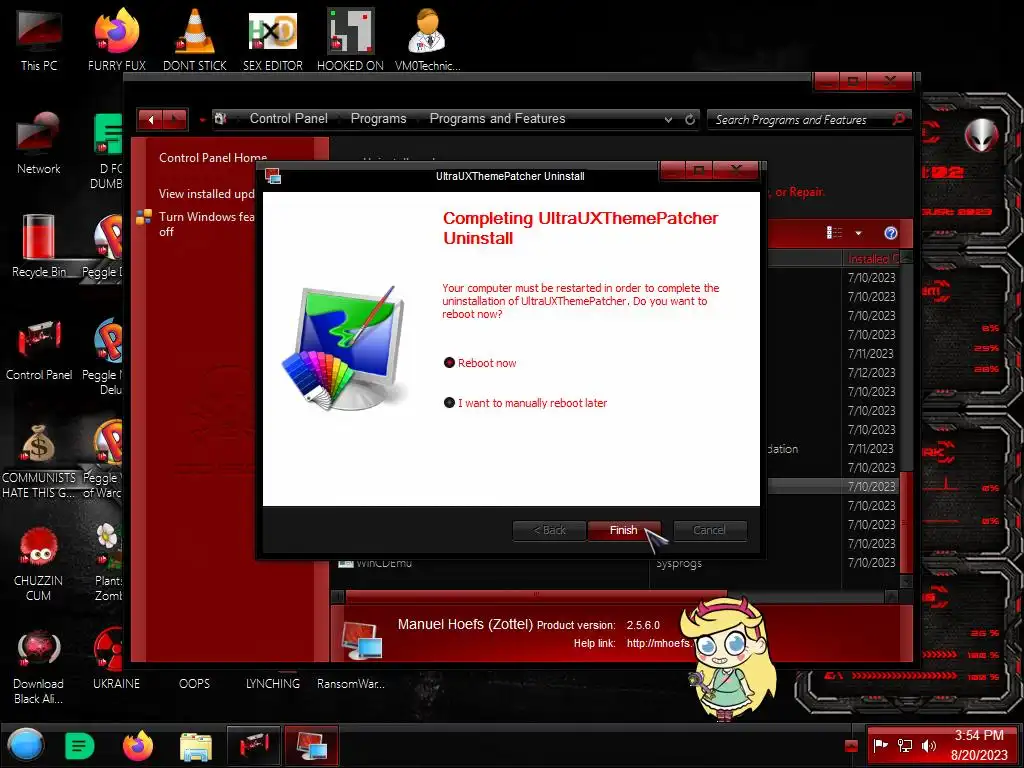Click the horizontal scrollbar of programs list
This screenshot has width=1024, height=768.
click(536, 596)
